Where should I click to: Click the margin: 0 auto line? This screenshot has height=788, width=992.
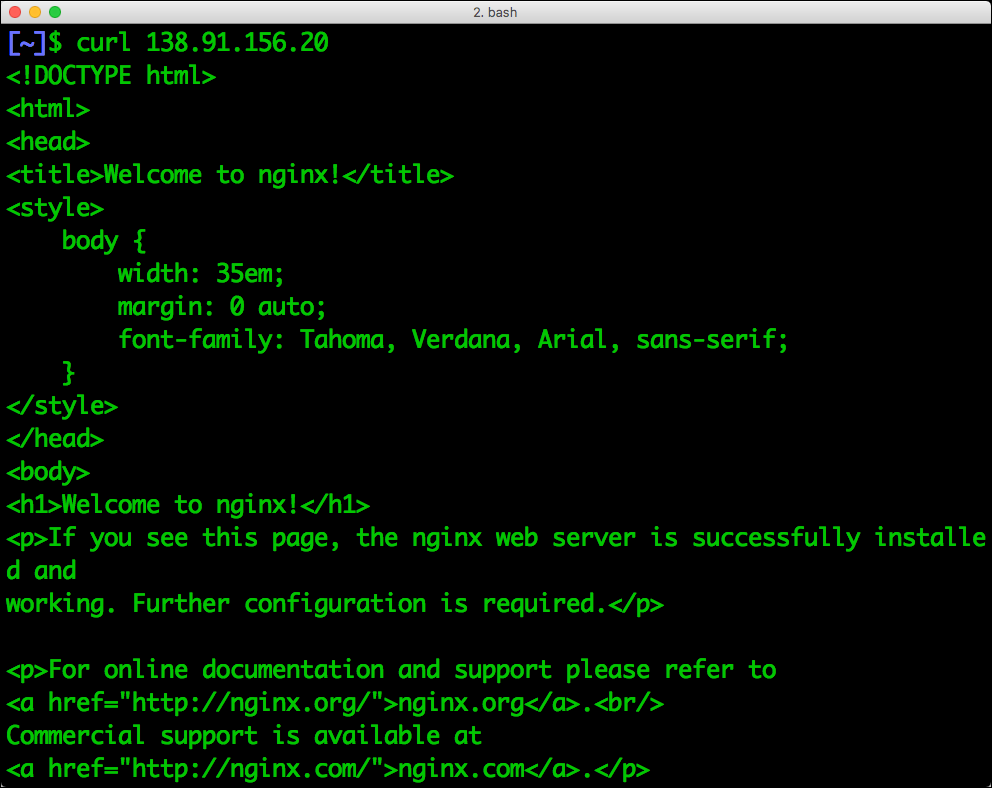(222, 306)
